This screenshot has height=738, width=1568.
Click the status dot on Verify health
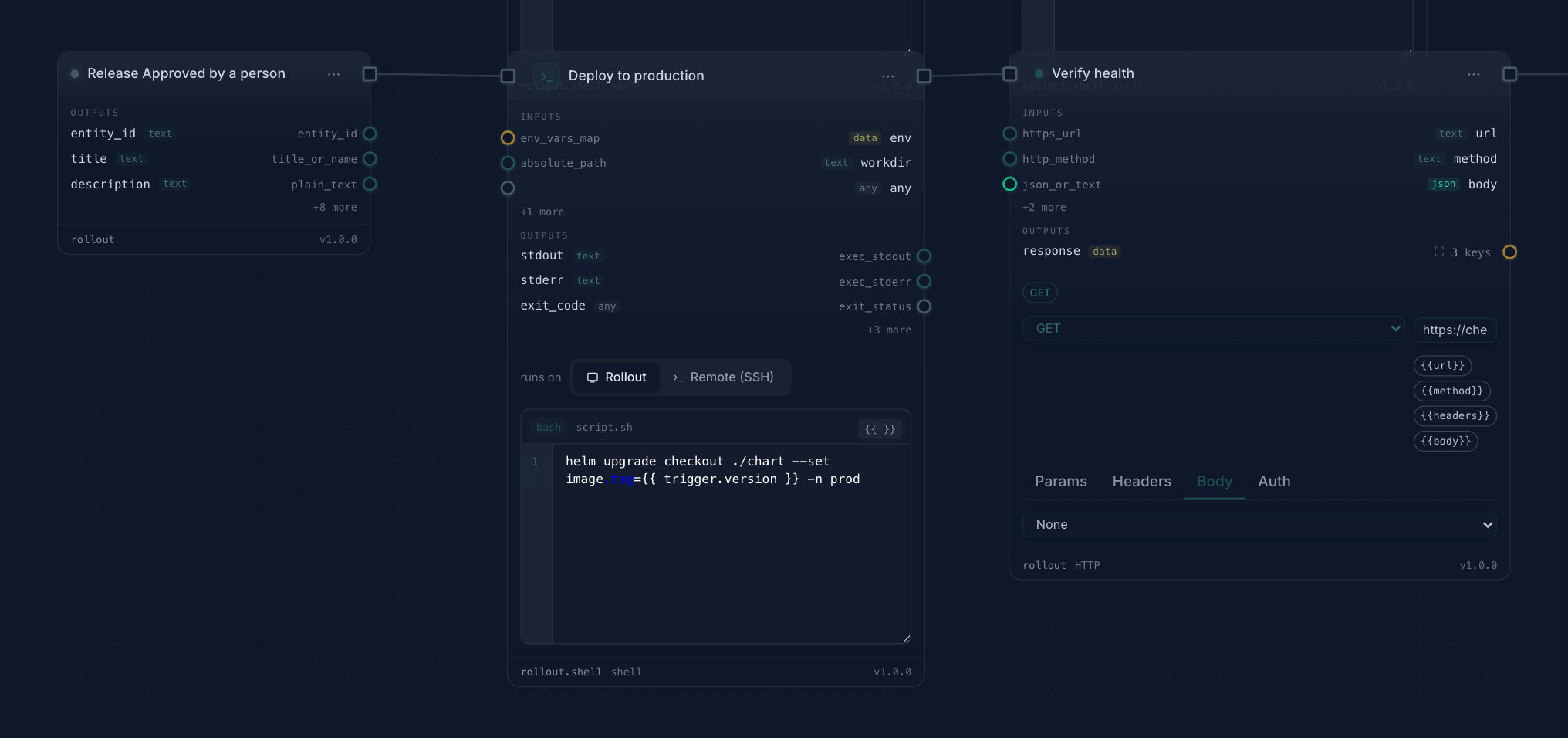click(x=1039, y=74)
